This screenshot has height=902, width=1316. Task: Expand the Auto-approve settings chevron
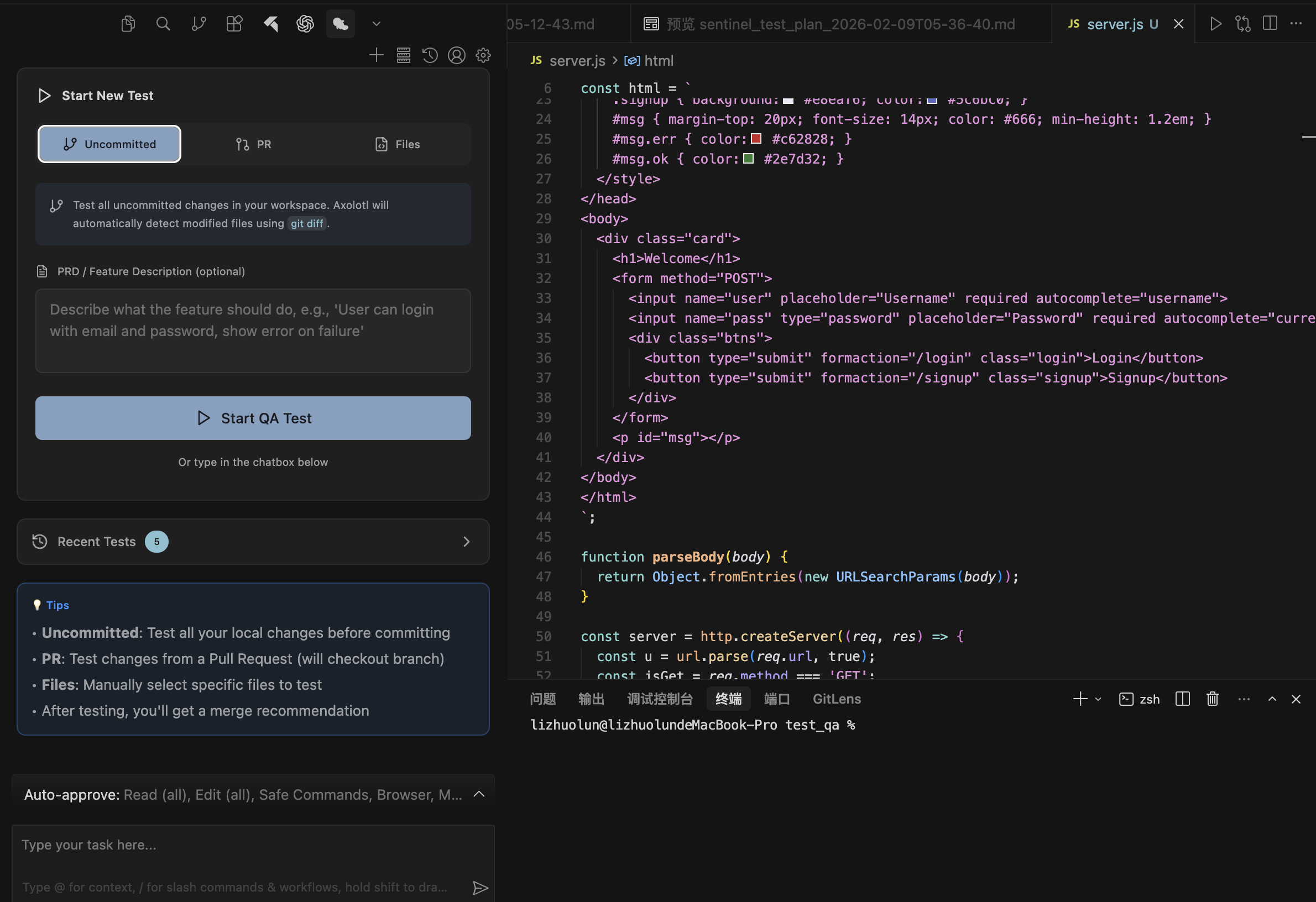[x=479, y=794]
